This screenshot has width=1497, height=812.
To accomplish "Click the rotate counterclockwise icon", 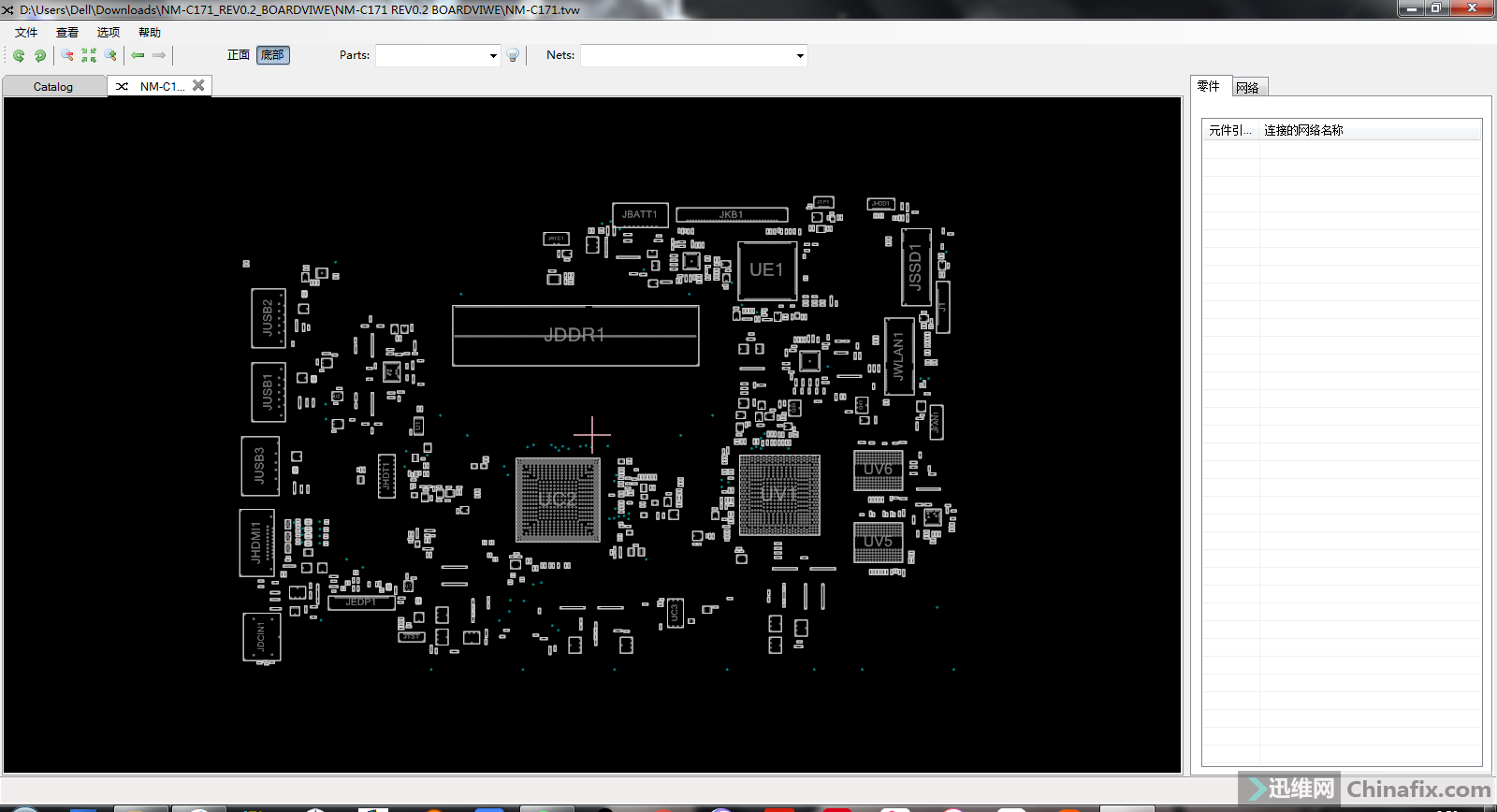I will [19, 56].
